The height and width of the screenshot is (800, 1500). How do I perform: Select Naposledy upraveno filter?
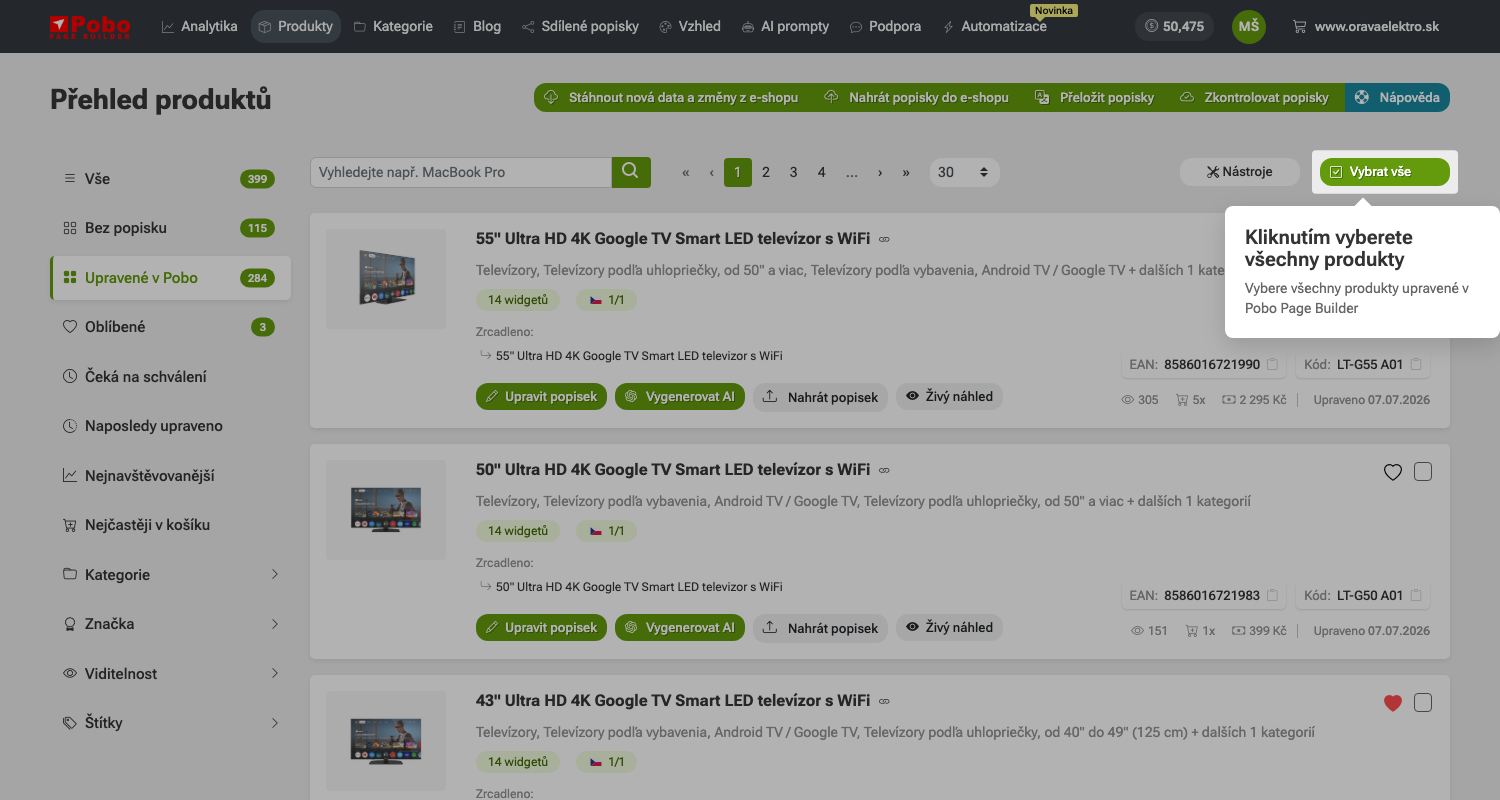click(170, 426)
